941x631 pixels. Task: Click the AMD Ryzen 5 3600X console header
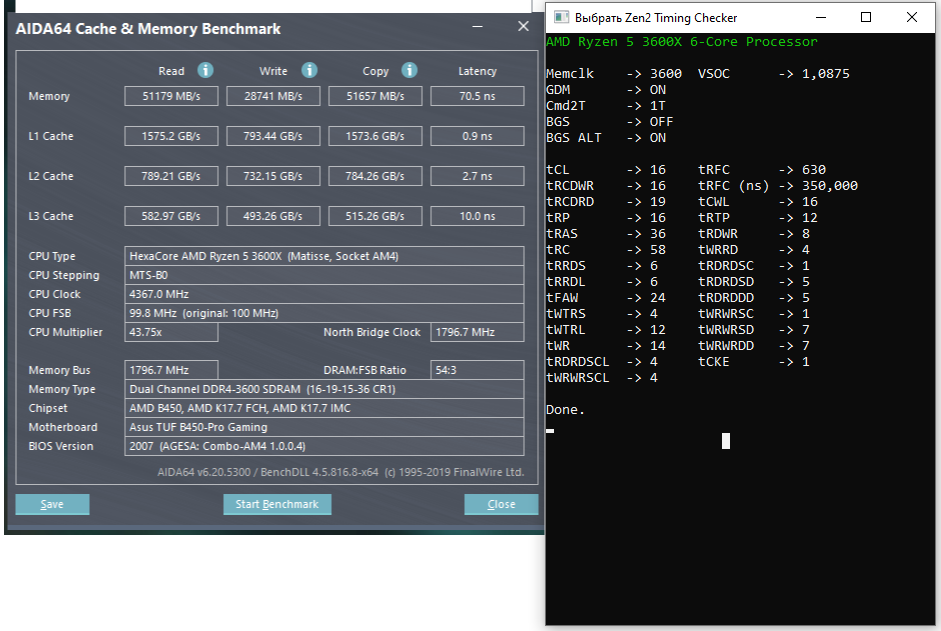(x=682, y=41)
